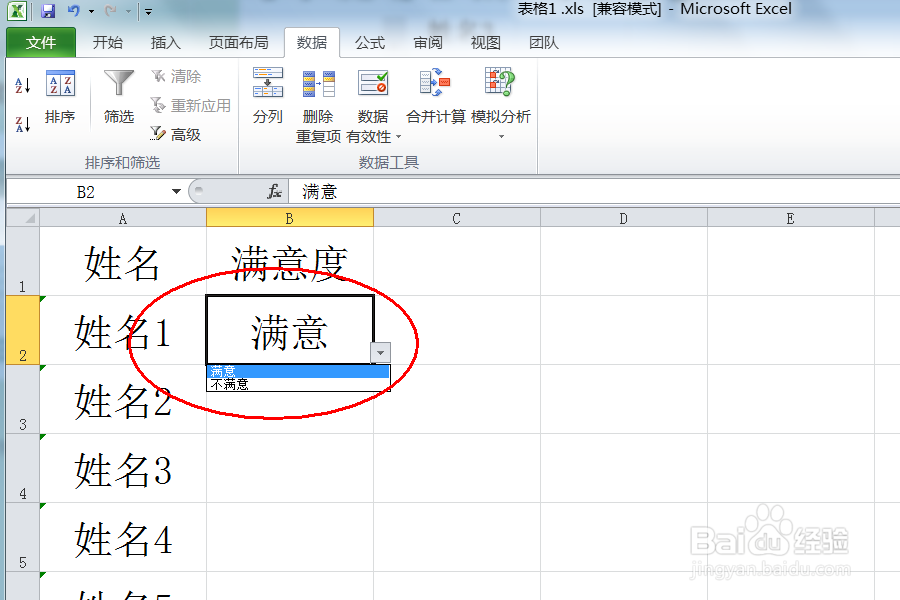Screen dimensions: 900x600
Task: Open the cell's data validation dropdown arrow
Action: click(x=380, y=353)
